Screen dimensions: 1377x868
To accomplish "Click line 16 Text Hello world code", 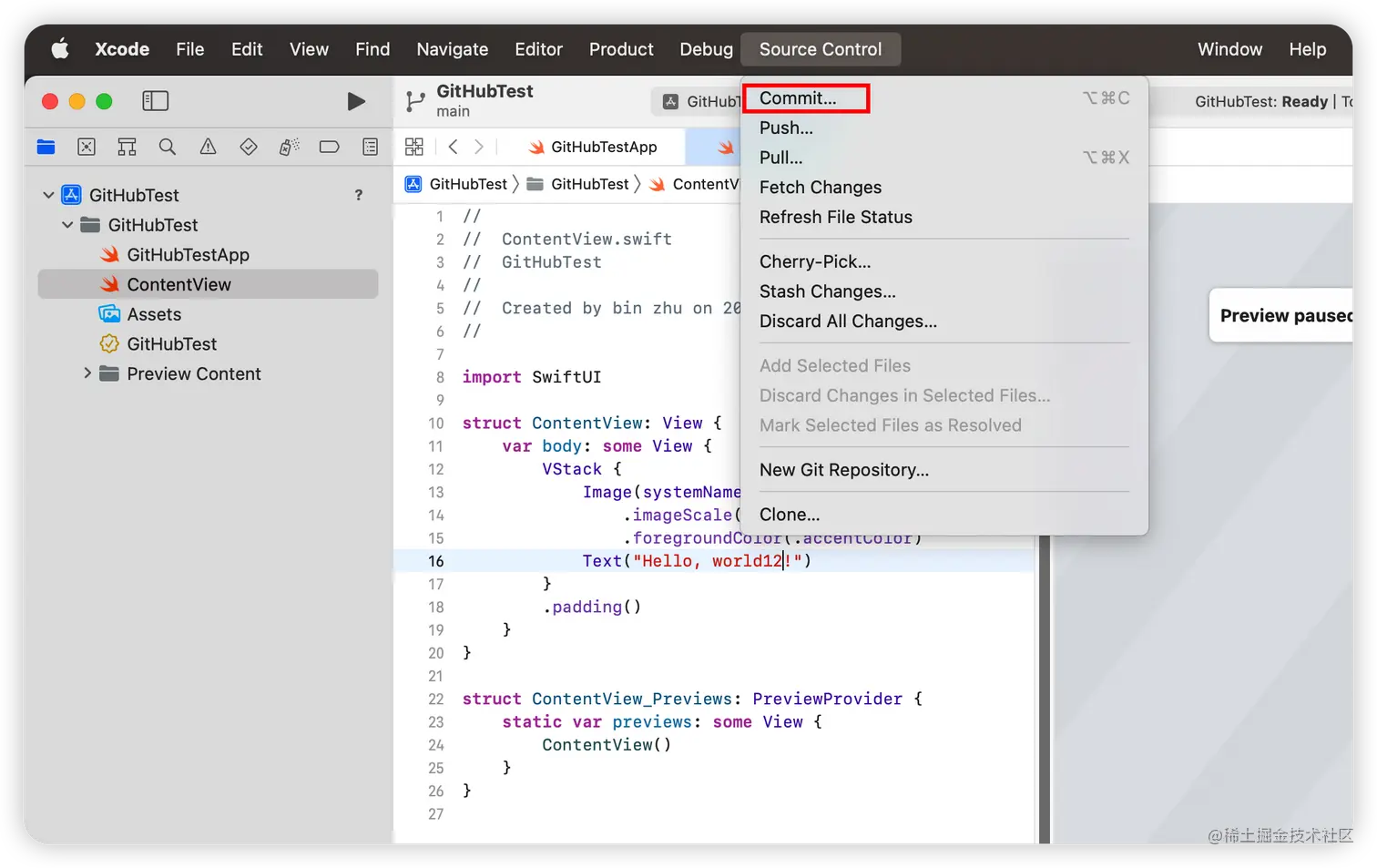I will pos(697,561).
